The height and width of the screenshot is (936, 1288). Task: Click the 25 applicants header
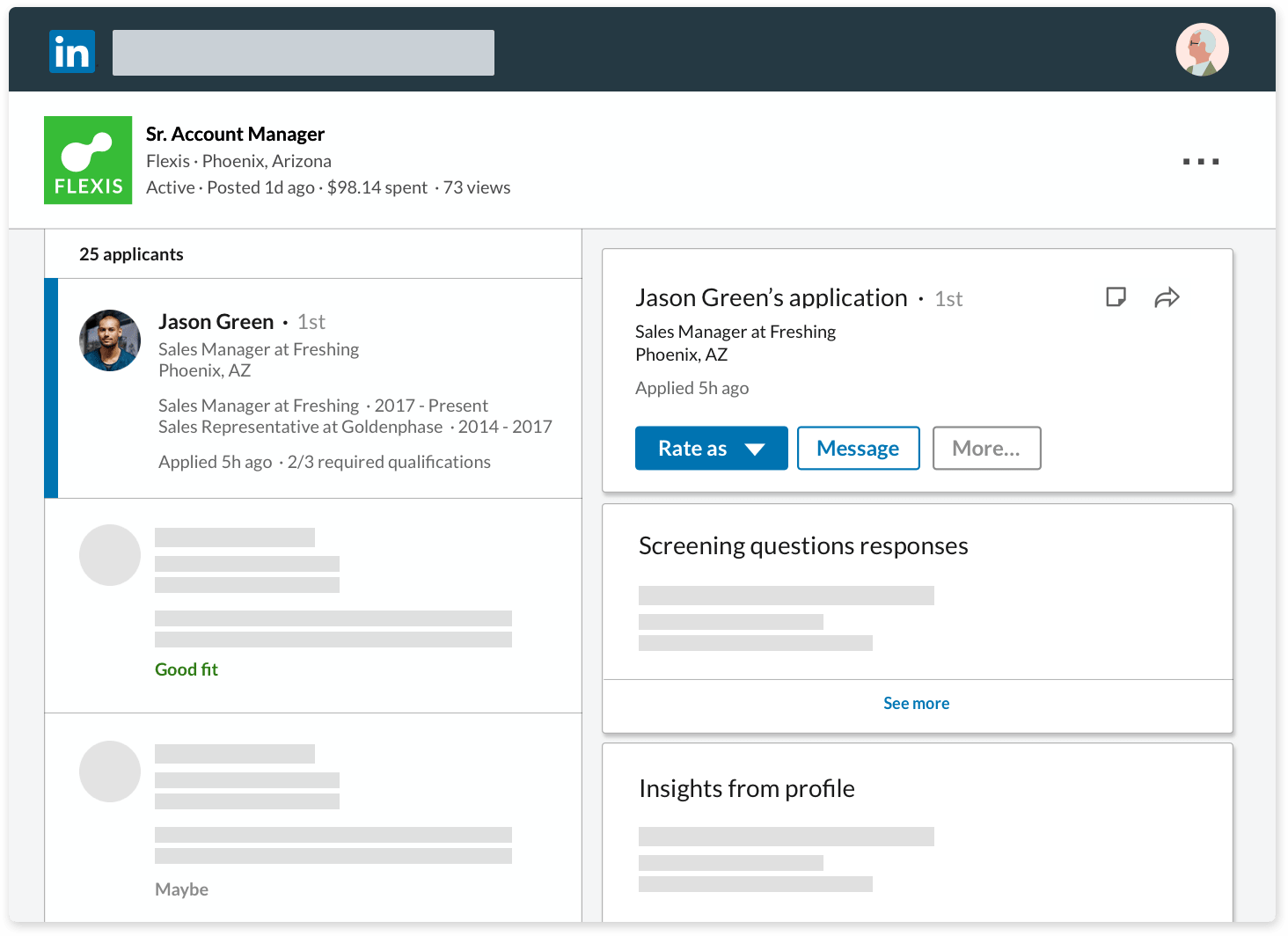[131, 254]
